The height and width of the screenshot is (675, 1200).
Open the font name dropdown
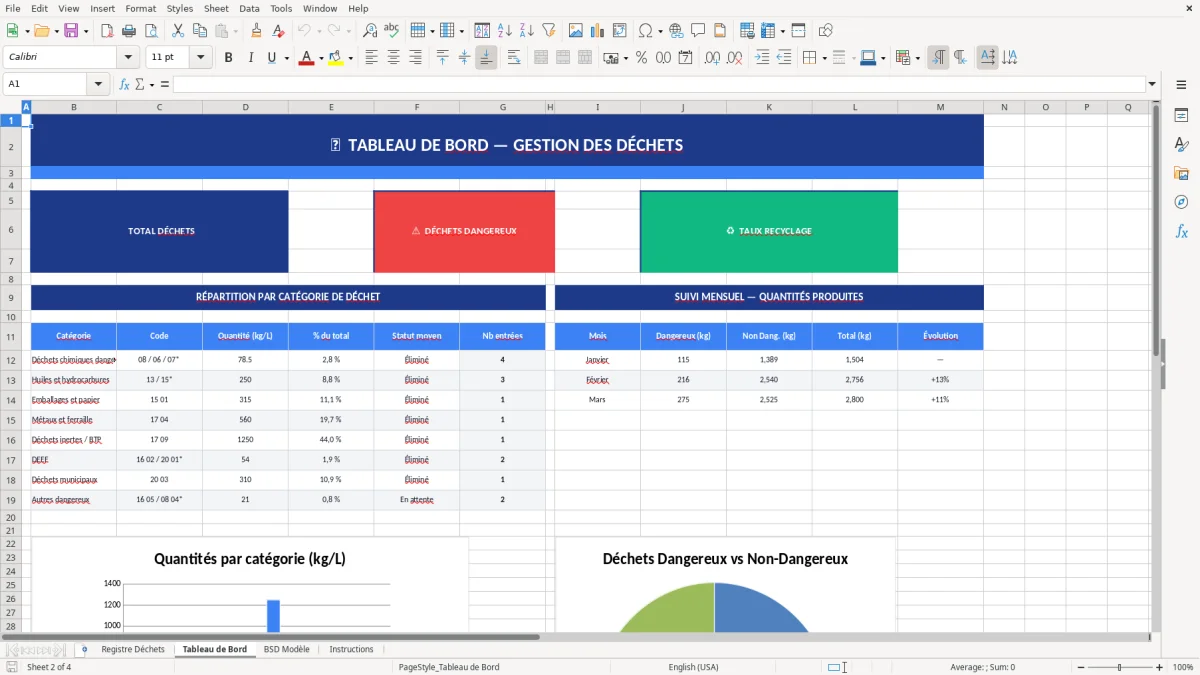click(128, 57)
